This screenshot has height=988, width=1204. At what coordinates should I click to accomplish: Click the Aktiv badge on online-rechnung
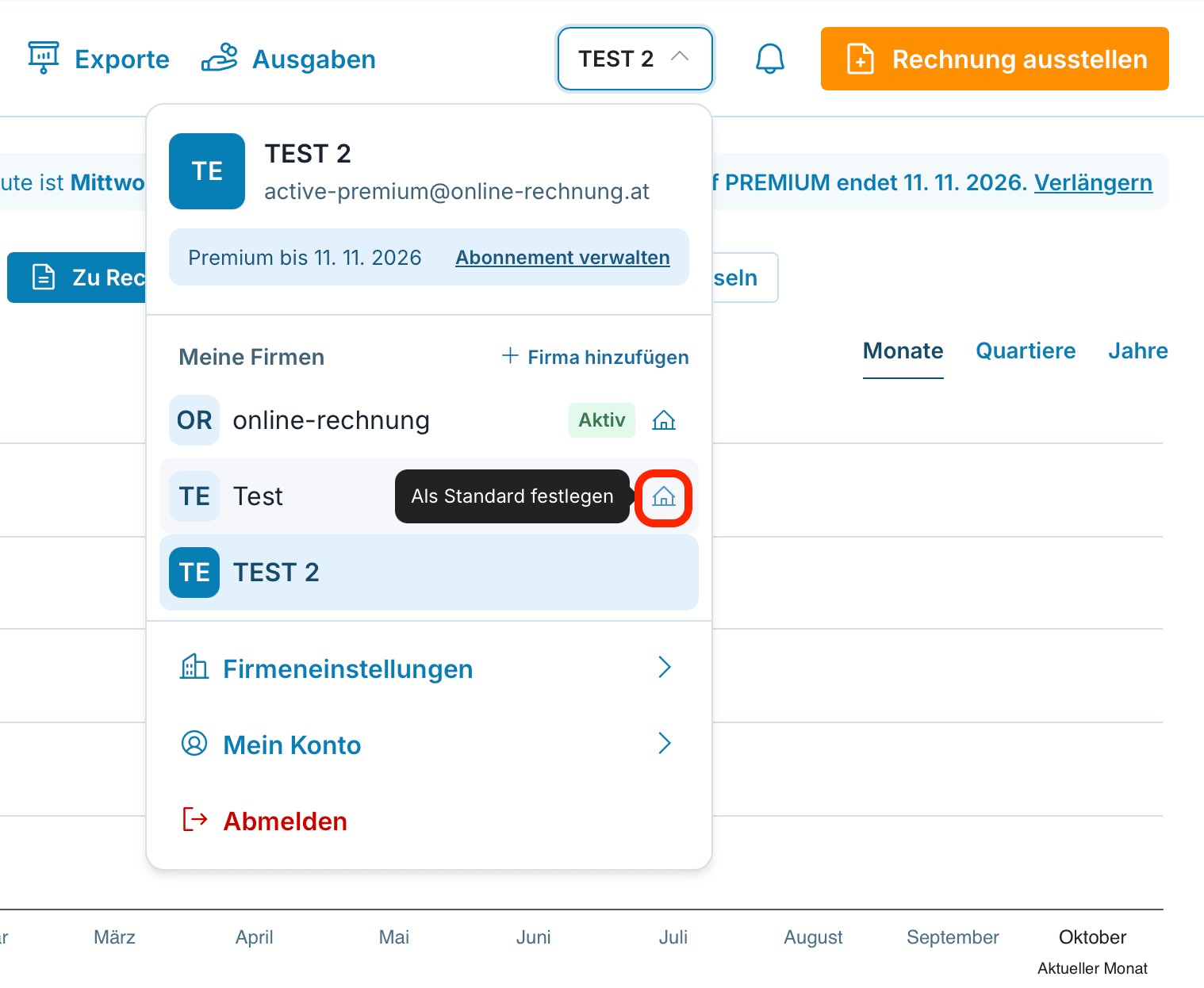coord(602,420)
